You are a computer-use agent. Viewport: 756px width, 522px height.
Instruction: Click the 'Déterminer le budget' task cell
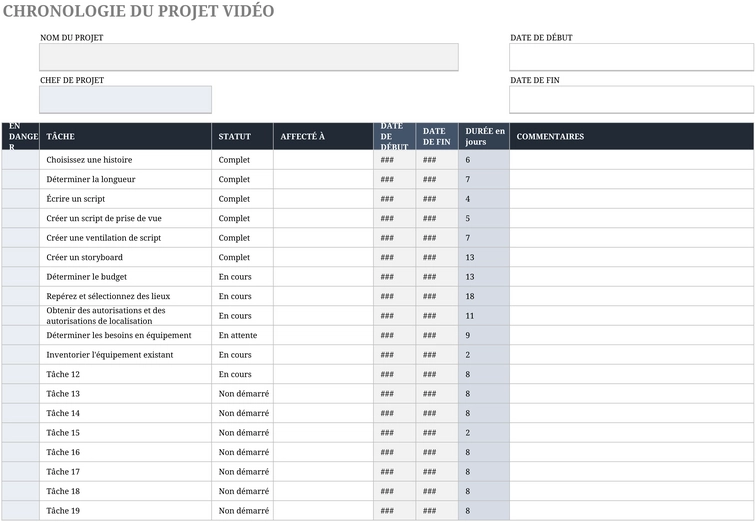coord(125,277)
